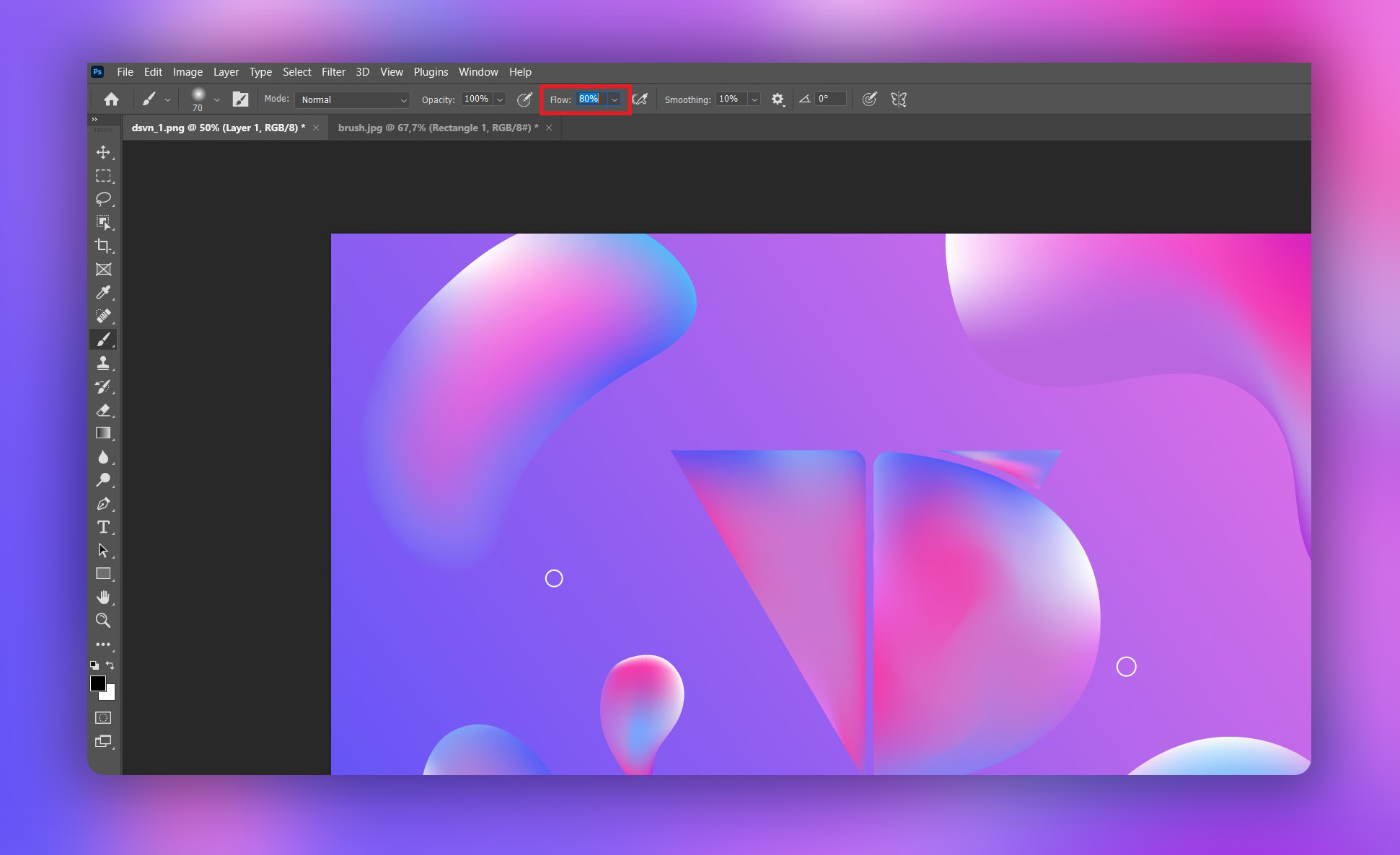Click the Flow value field showing 80%

point(591,99)
